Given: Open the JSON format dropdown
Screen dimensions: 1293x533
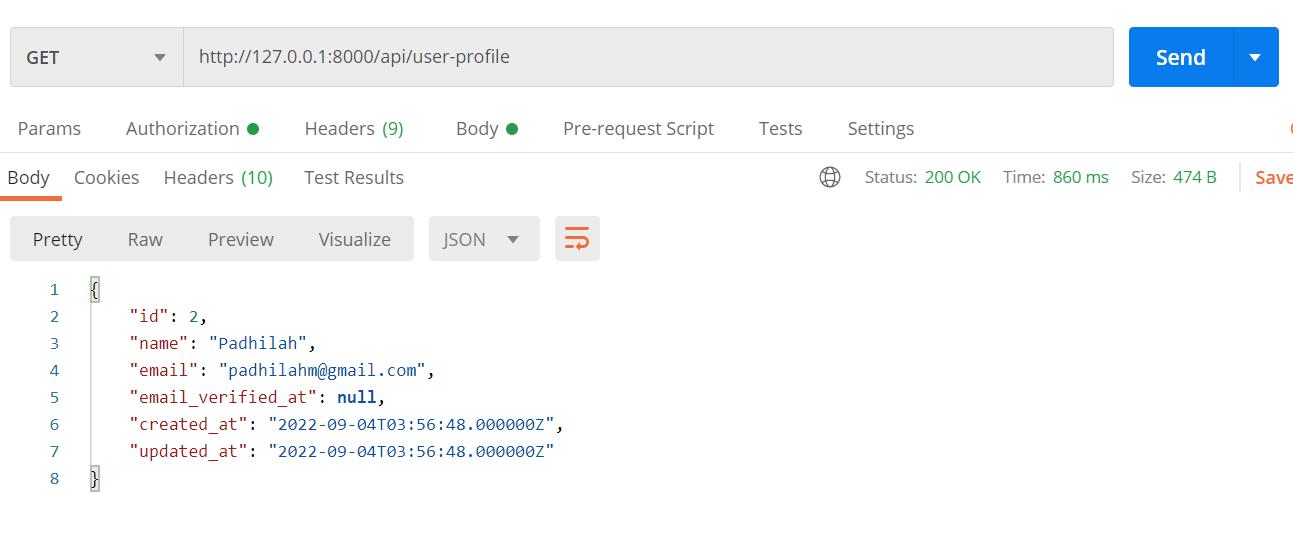Looking at the screenshot, I should 483,239.
